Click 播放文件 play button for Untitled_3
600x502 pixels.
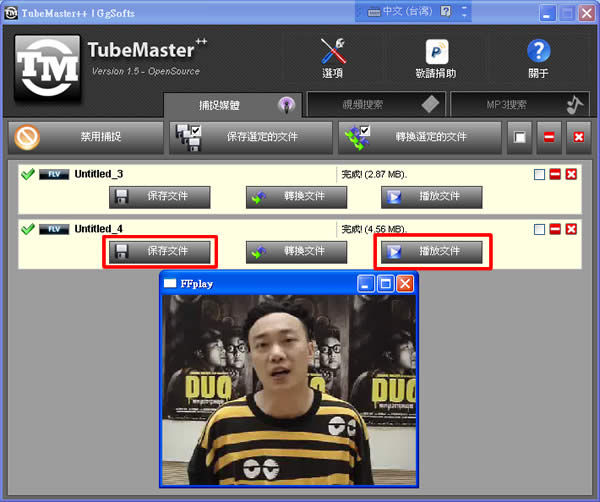tap(432, 197)
